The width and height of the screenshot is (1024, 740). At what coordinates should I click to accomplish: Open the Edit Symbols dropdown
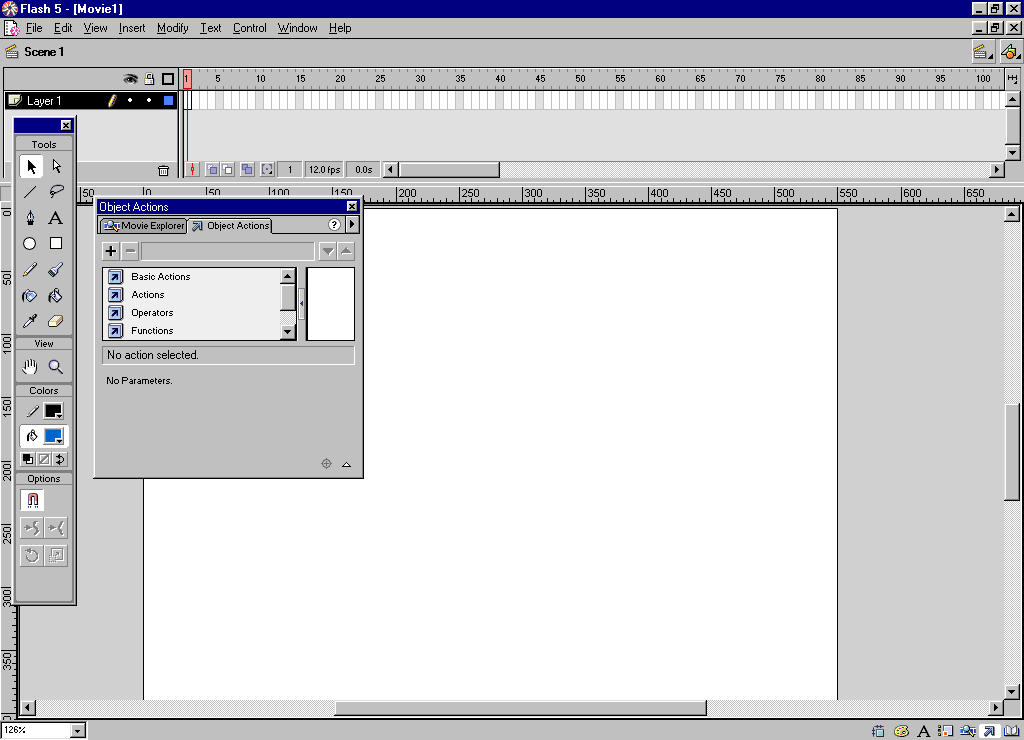click(x=1010, y=52)
